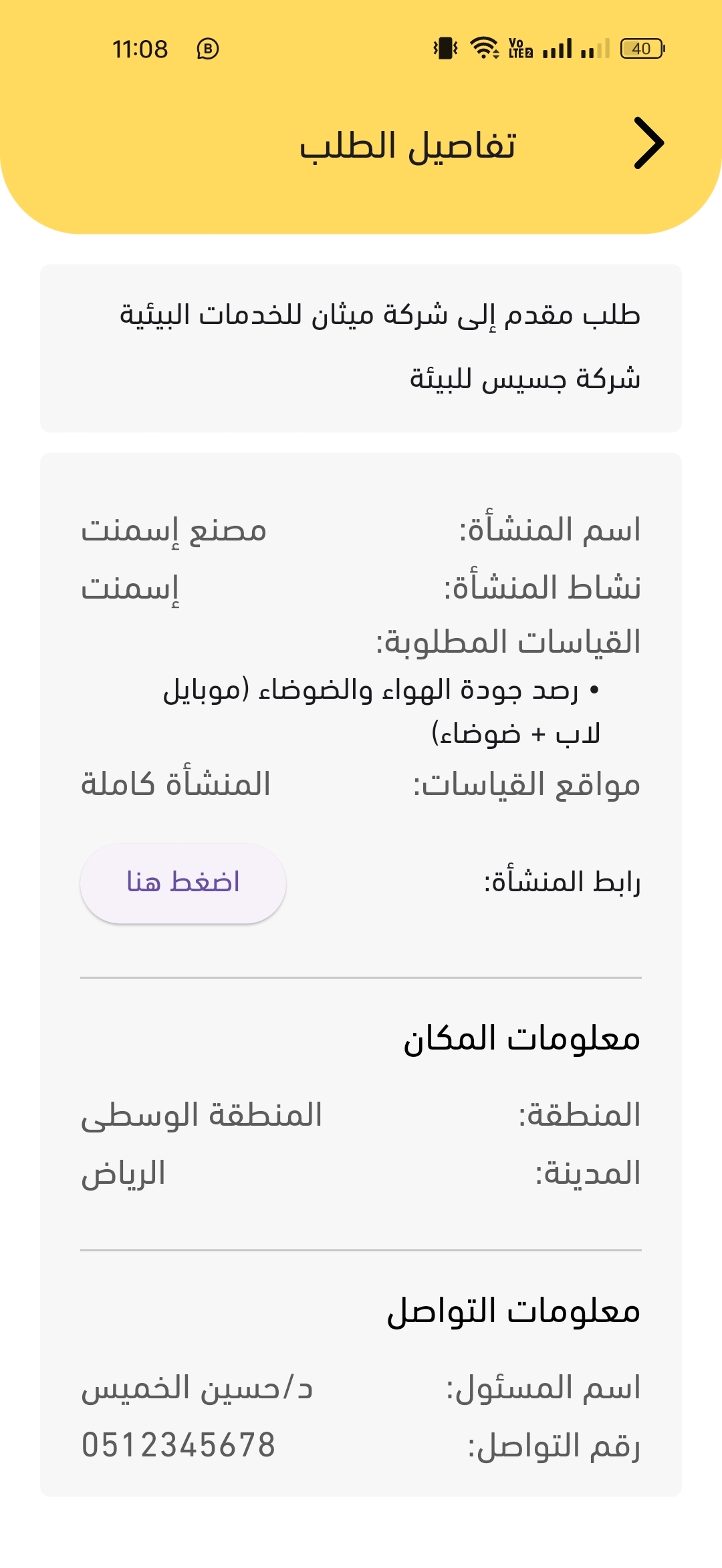The image size is (722, 1568).
Task: Tap the vibrate mode status icon
Action: [x=445, y=48]
